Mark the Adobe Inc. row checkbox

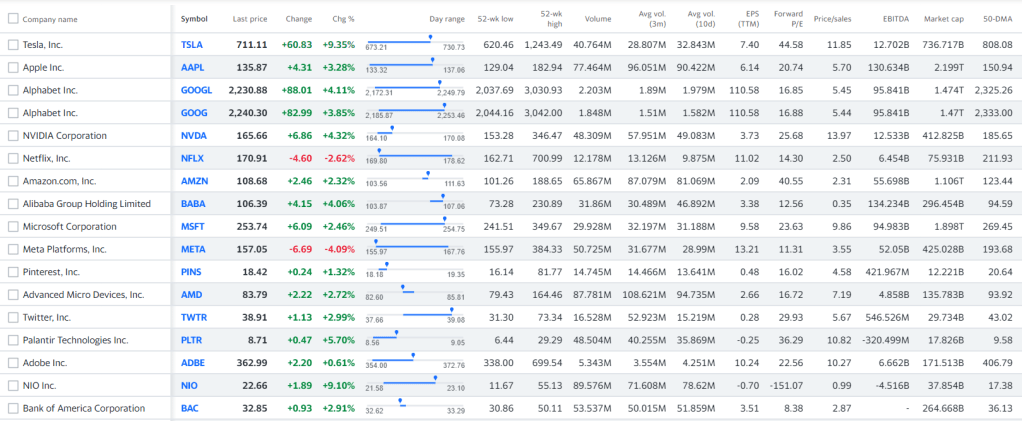coord(13,363)
